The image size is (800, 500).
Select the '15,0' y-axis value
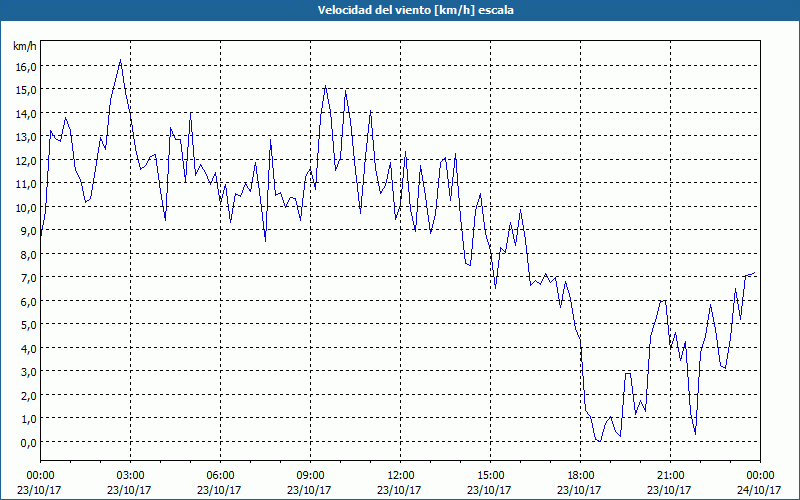[25, 90]
